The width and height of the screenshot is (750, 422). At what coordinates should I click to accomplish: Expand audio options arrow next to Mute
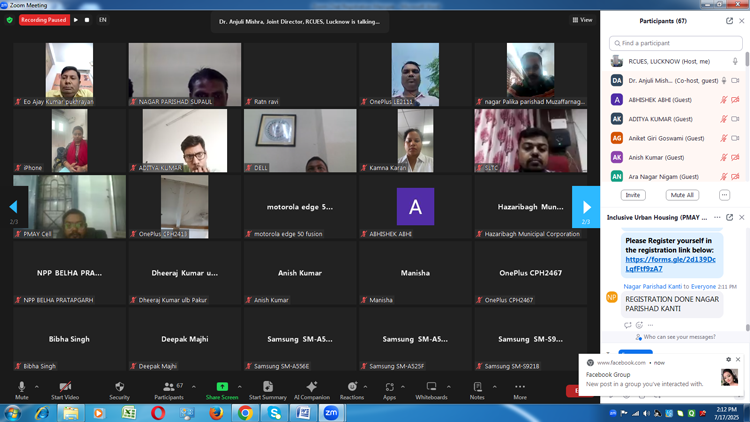(x=37, y=387)
